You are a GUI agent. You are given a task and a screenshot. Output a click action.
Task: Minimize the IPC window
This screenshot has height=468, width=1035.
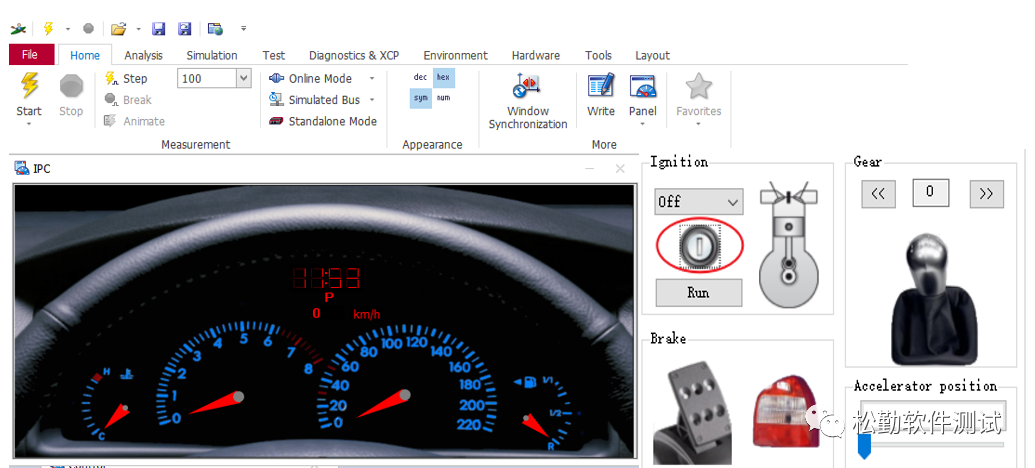(x=589, y=169)
